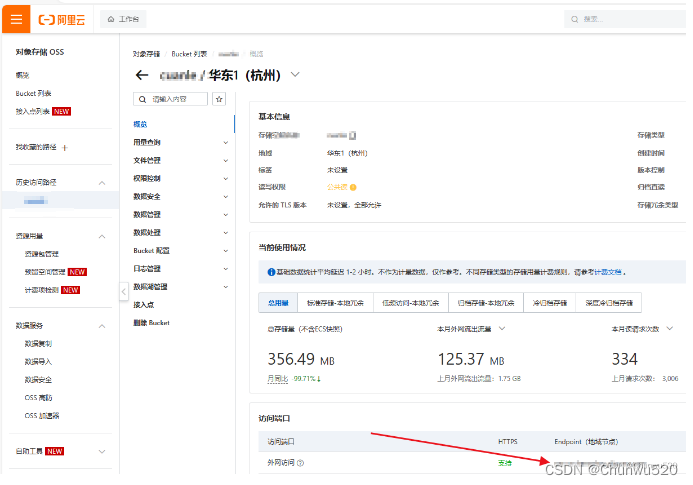The width and height of the screenshot is (693, 485).
Task: Click the 月同比 label
Action: click(278, 379)
